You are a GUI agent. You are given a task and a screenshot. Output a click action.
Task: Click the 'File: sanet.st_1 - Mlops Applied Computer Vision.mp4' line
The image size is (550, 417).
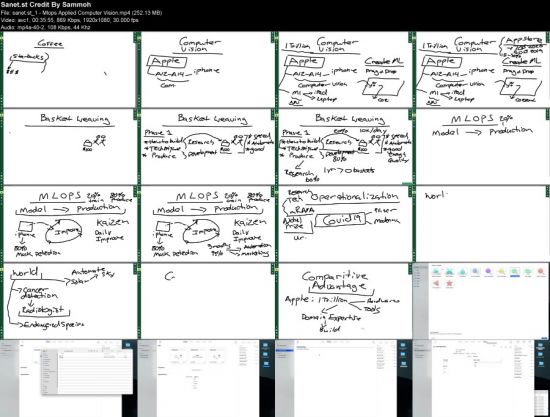[x=81, y=13]
